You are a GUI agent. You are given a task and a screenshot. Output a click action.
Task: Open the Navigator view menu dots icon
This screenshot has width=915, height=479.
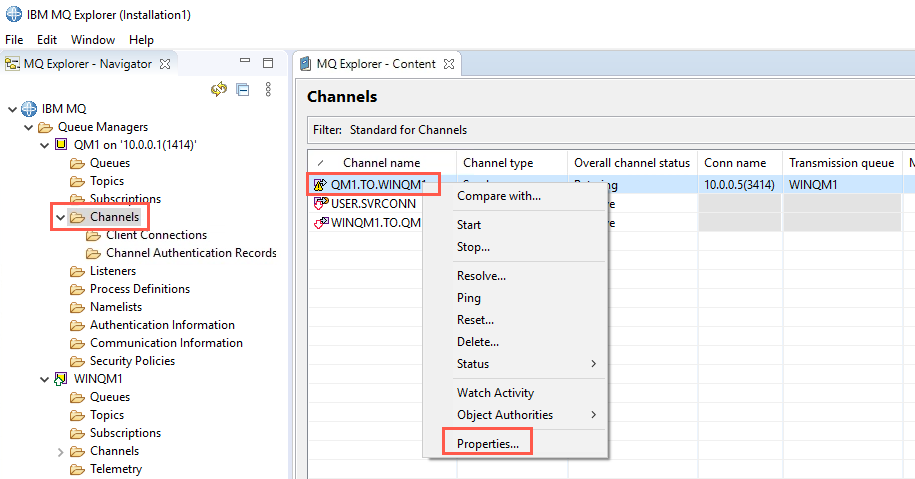(268, 89)
